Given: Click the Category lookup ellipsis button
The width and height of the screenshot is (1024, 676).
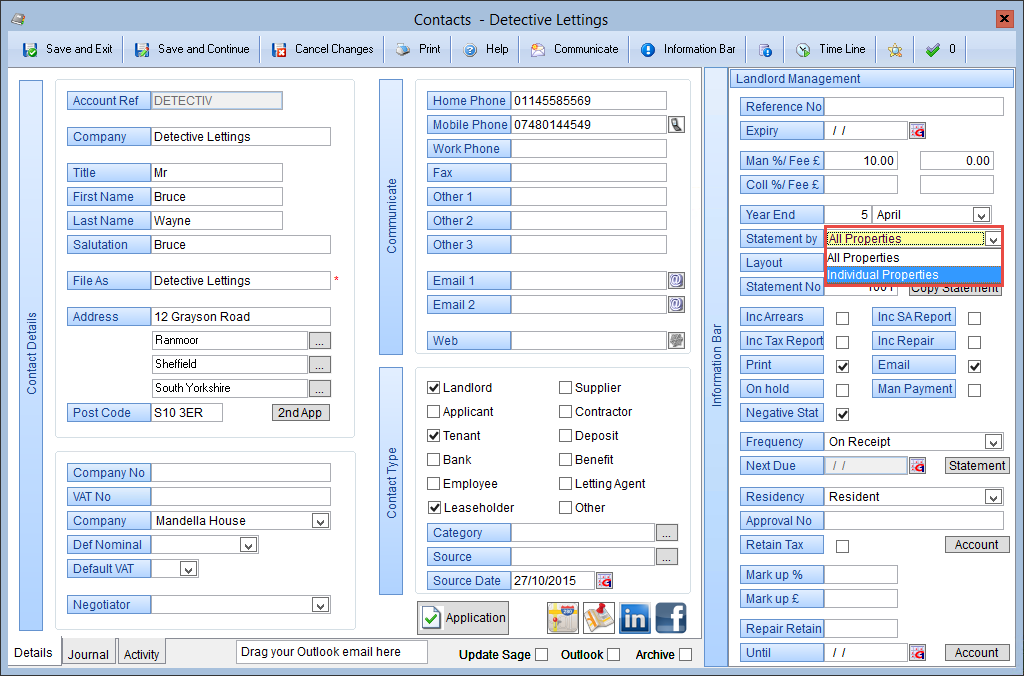Looking at the screenshot, I should pyautogui.click(x=666, y=533).
